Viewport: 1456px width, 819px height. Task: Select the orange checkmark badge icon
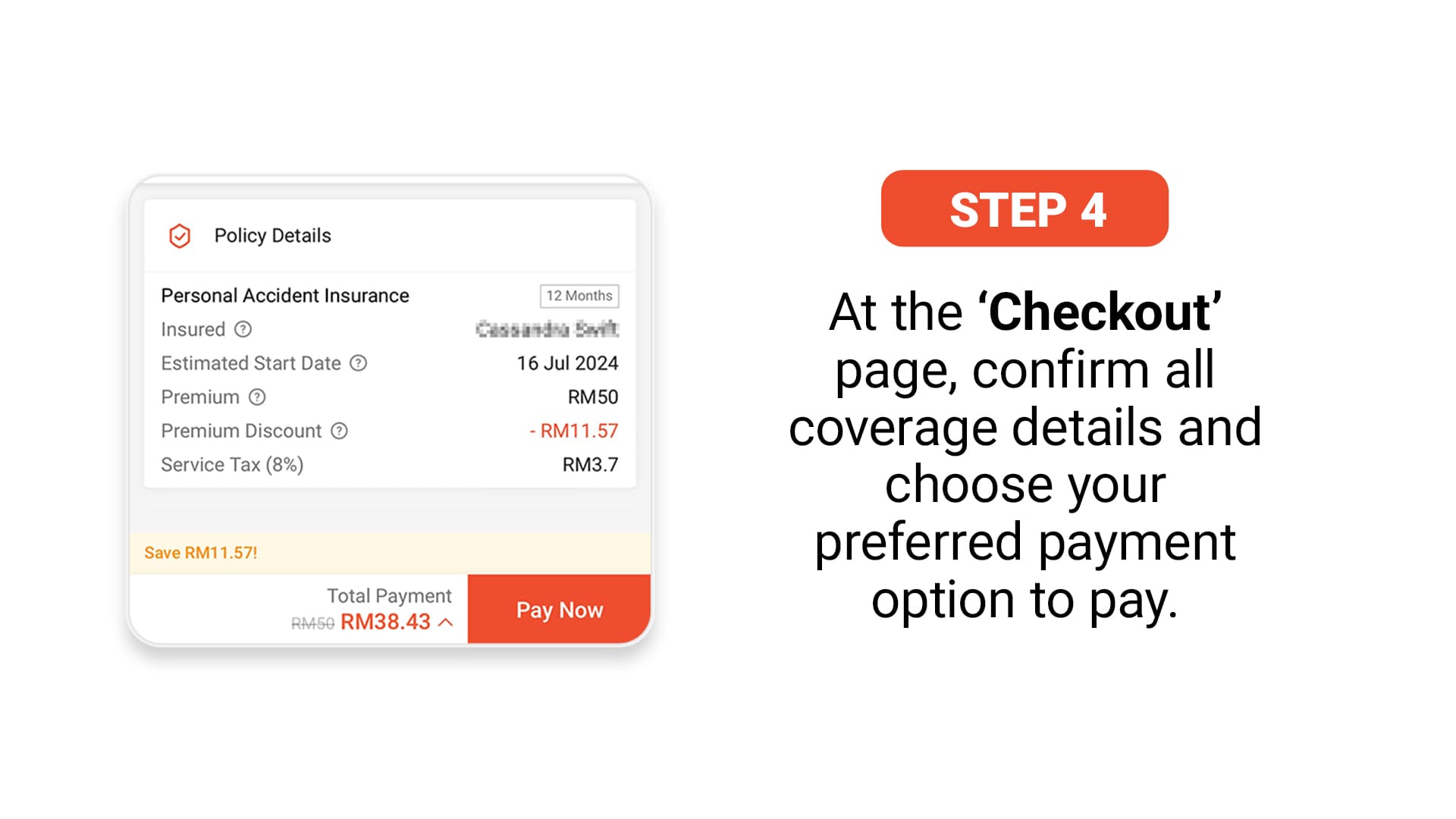pos(179,236)
